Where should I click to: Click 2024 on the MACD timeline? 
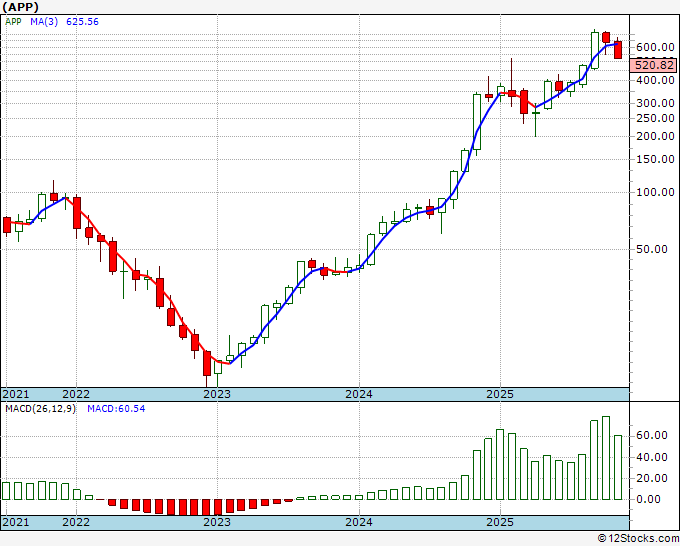pyautogui.click(x=359, y=522)
